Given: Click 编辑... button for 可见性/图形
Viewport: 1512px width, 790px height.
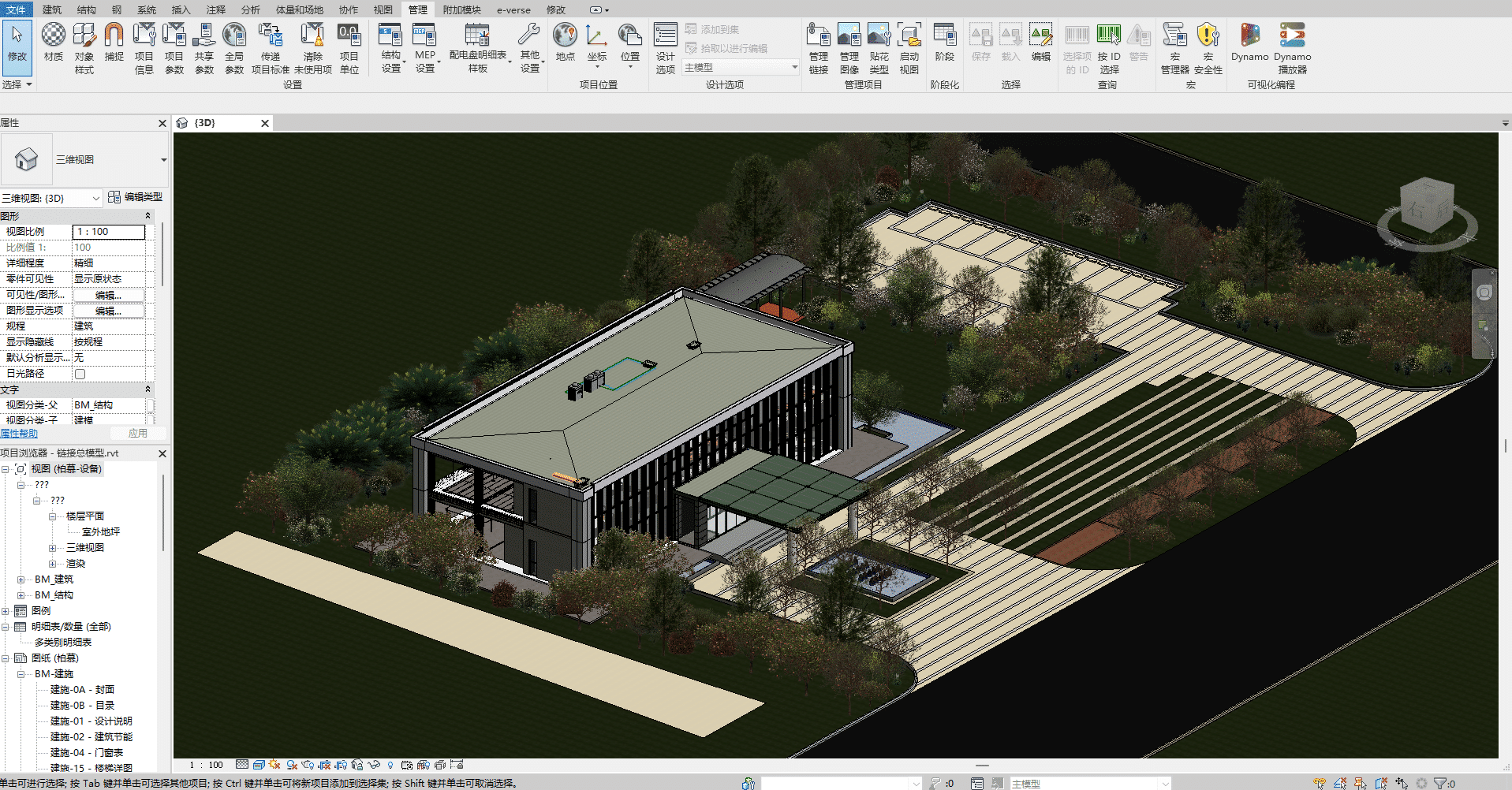Looking at the screenshot, I should point(109,295).
